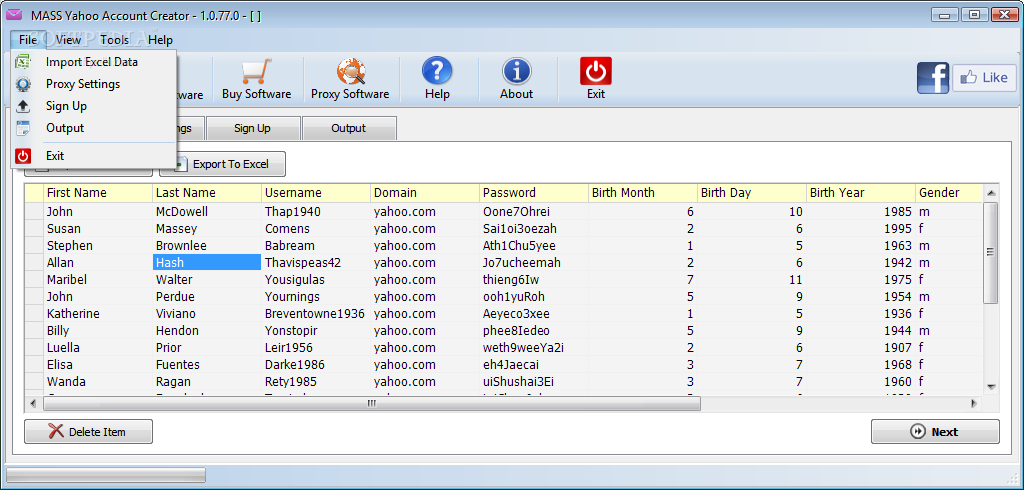The height and width of the screenshot is (490, 1024).
Task: Click the bottom progress bar
Action: coord(106,474)
